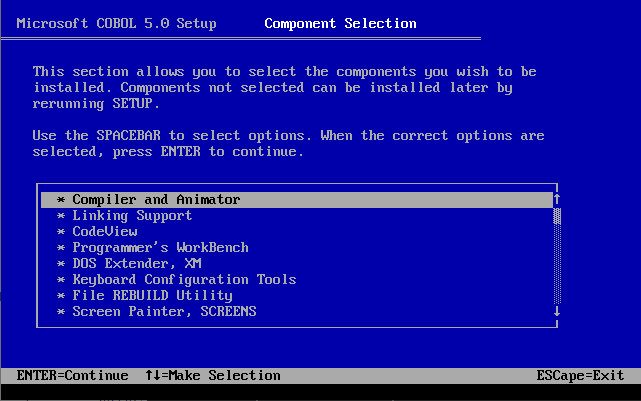Toggle asterisk mark beside Programmer's WorkBench
The height and width of the screenshot is (401, 641).
coord(61,248)
